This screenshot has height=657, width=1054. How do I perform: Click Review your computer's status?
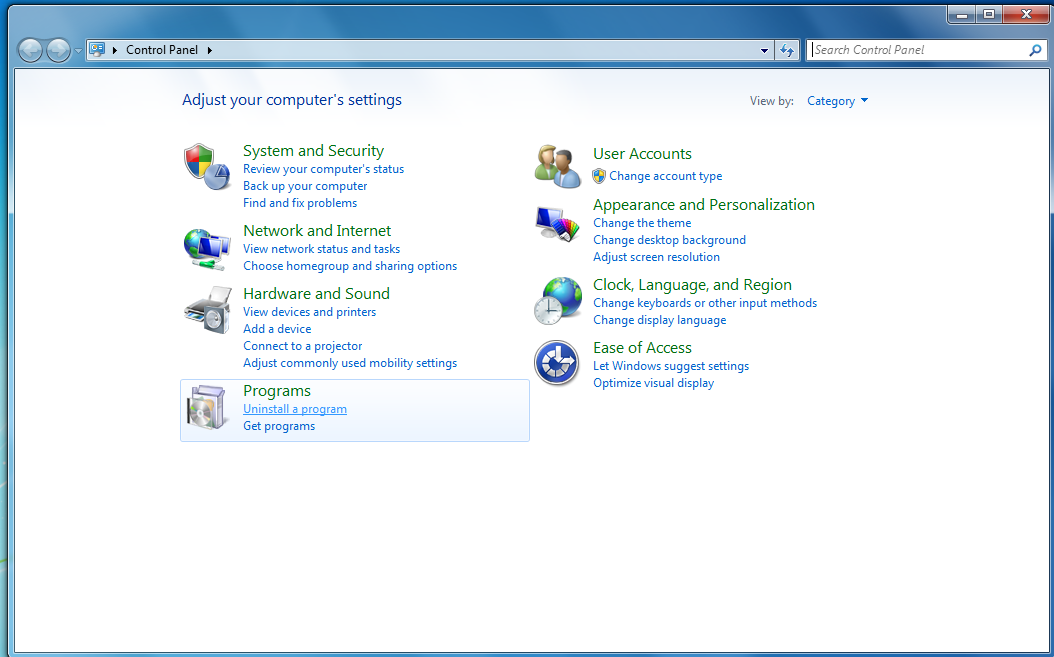323,169
